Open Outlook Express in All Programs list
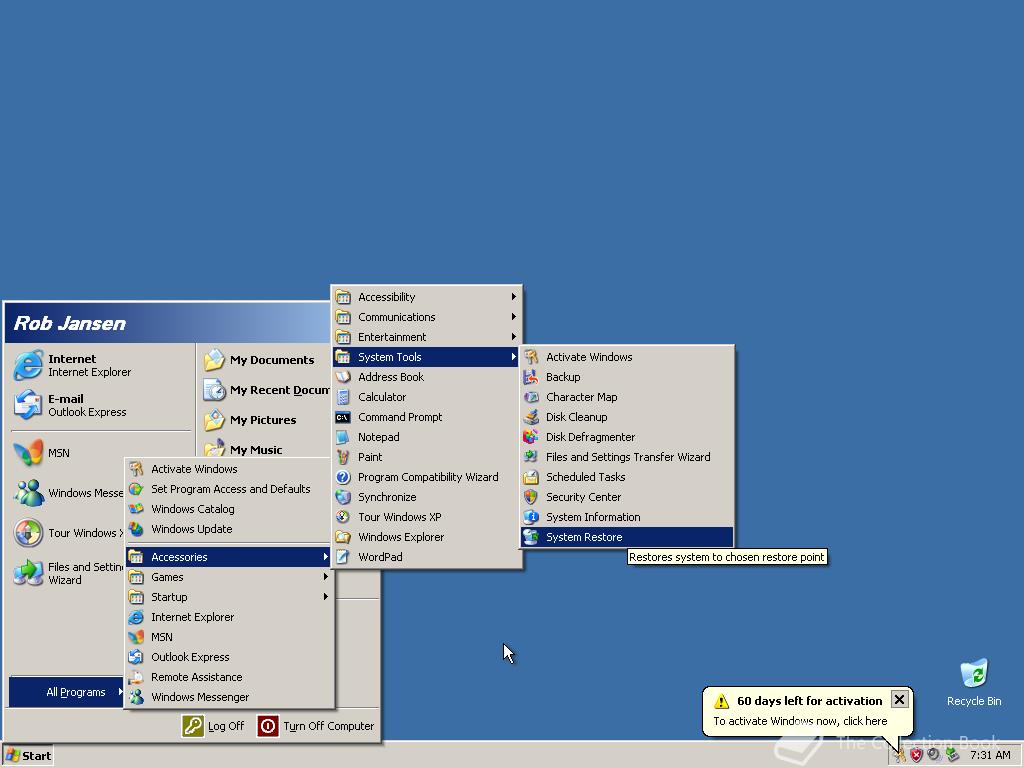This screenshot has height=768, width=1024. [229, 657]
